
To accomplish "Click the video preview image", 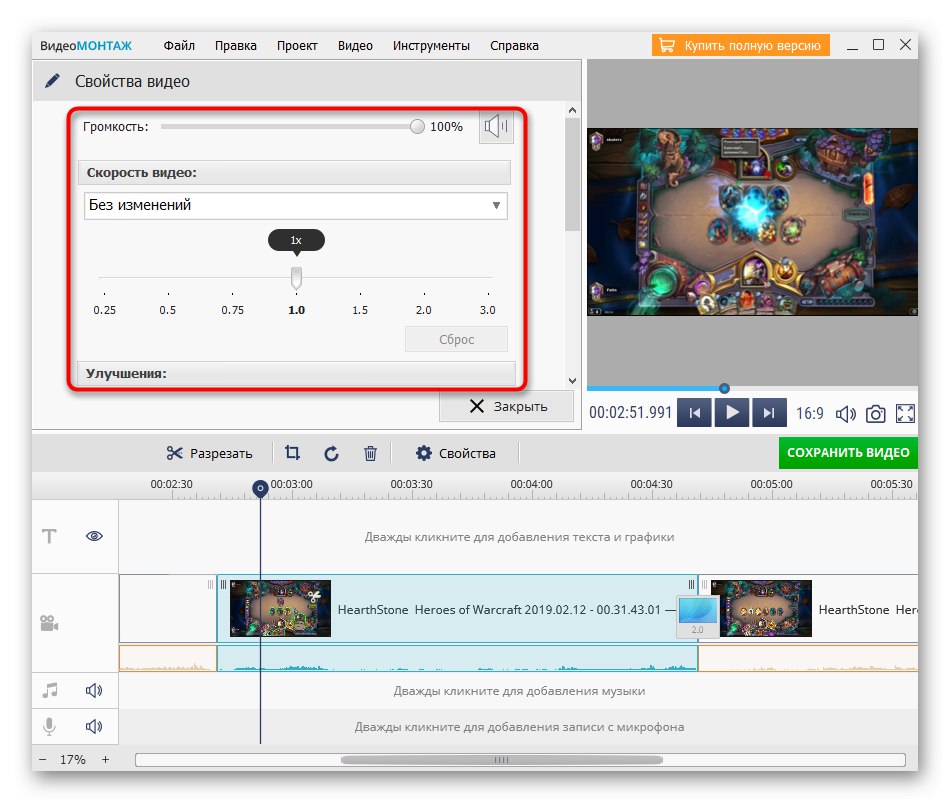I will tap(752, 222).
